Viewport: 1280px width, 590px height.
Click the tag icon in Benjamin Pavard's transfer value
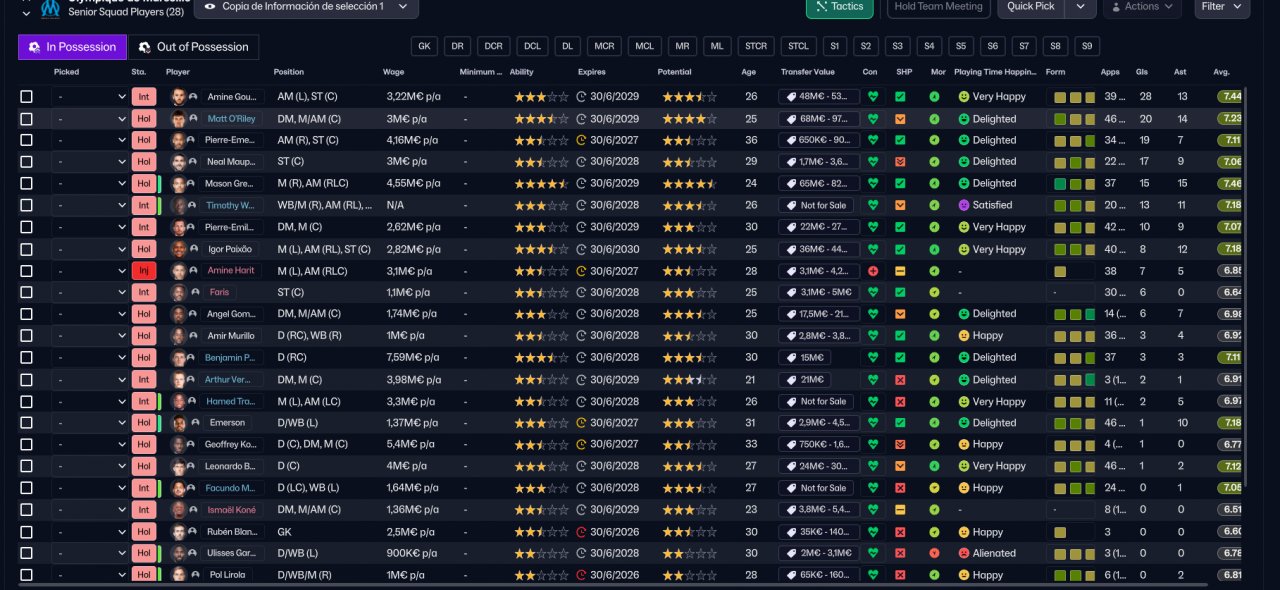pos(793,358)
